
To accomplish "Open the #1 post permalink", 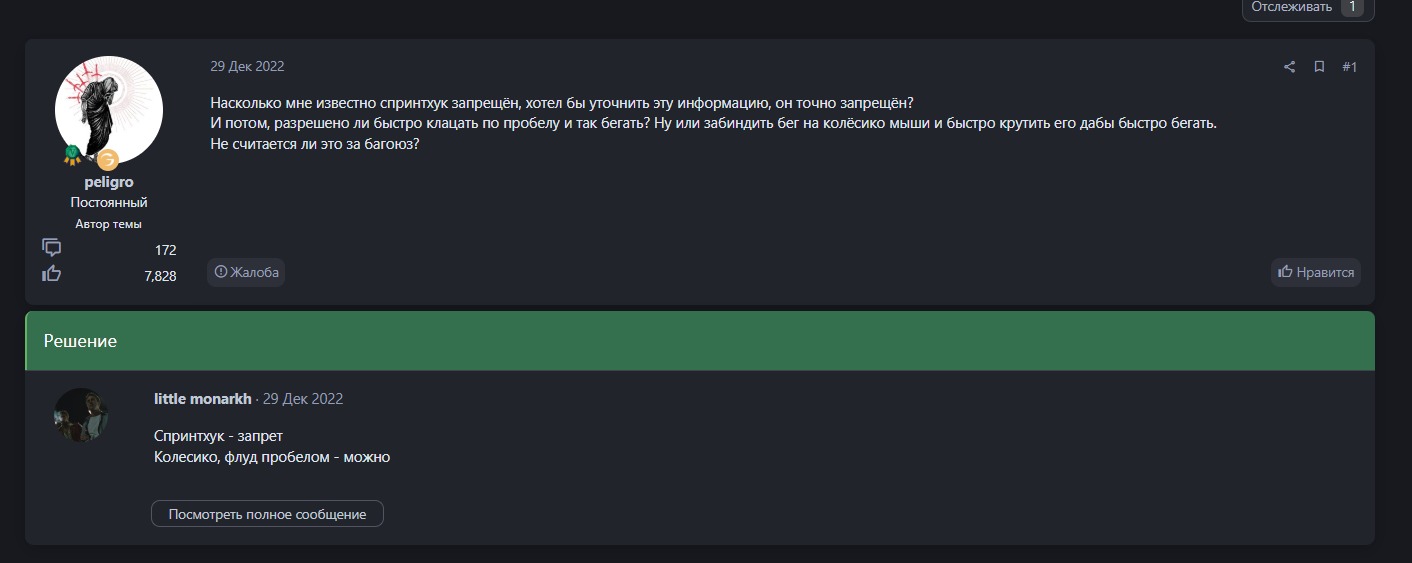I will (1349, 67).
